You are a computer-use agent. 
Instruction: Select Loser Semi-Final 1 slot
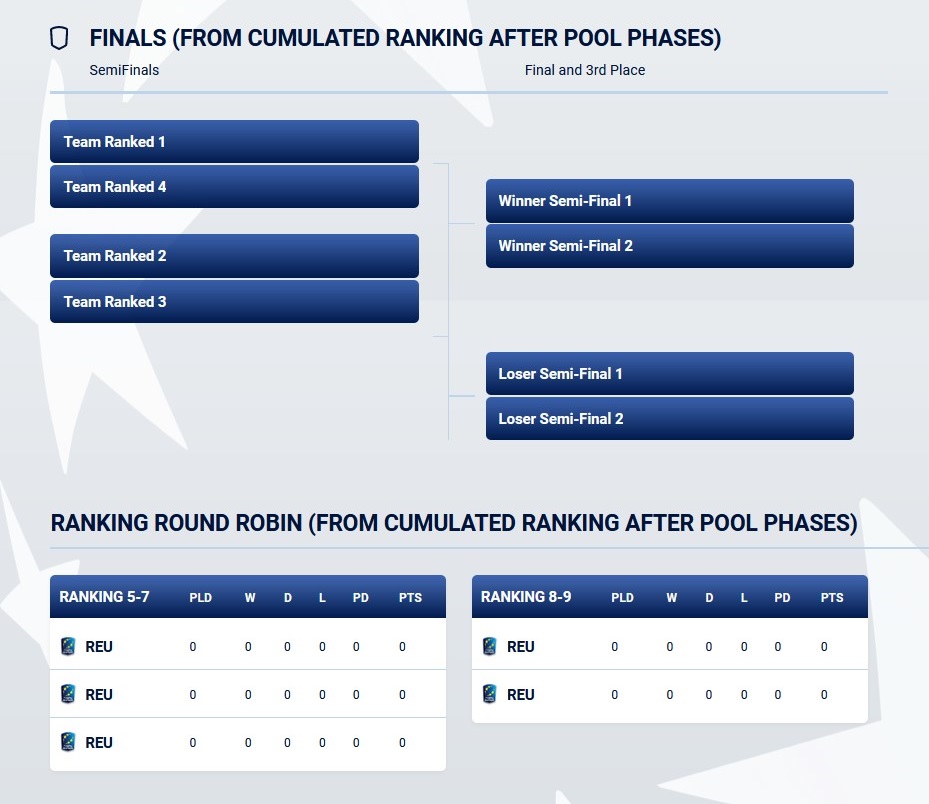669,374
